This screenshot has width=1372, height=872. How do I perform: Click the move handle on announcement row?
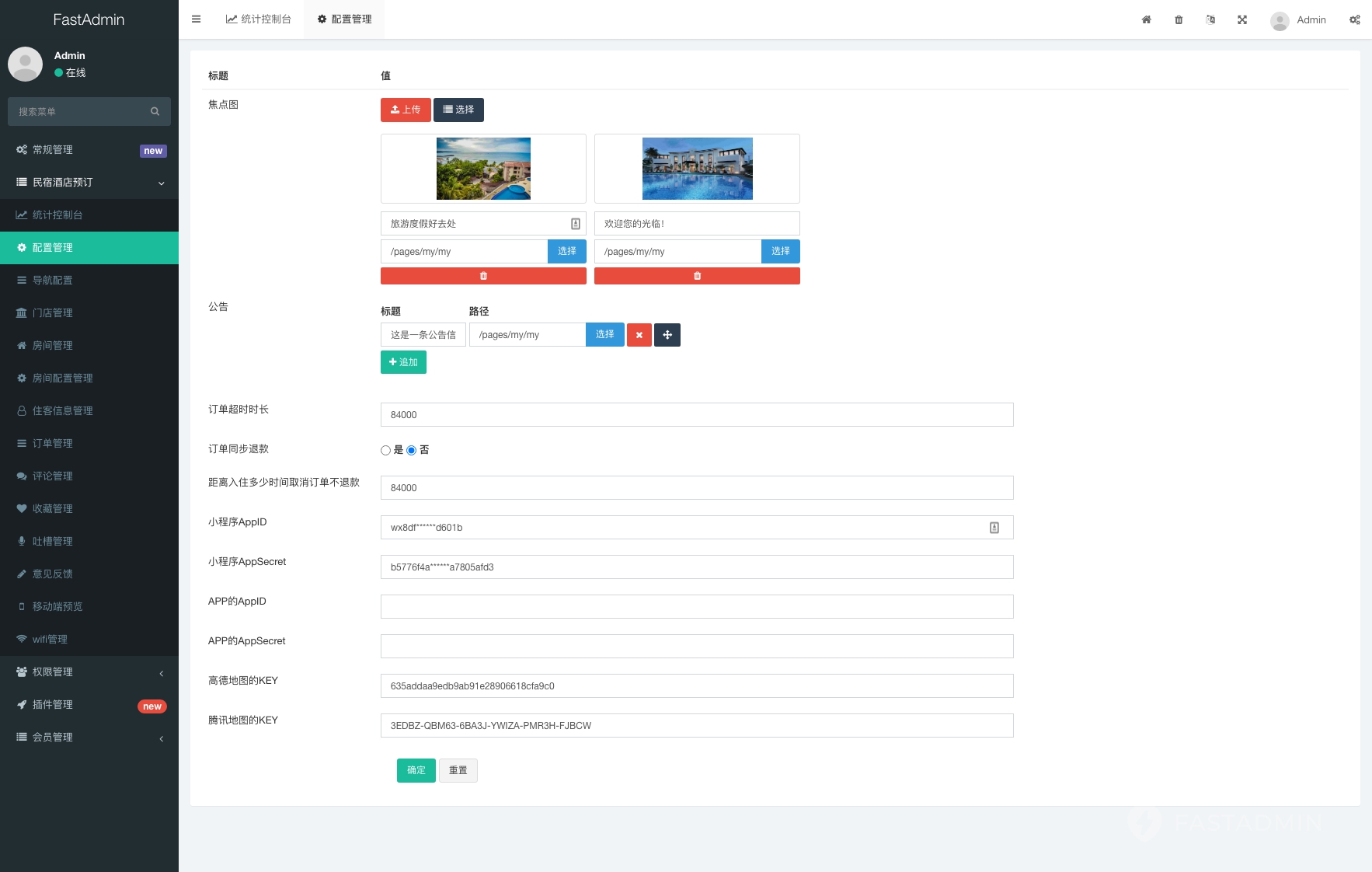tap(667, 335)
